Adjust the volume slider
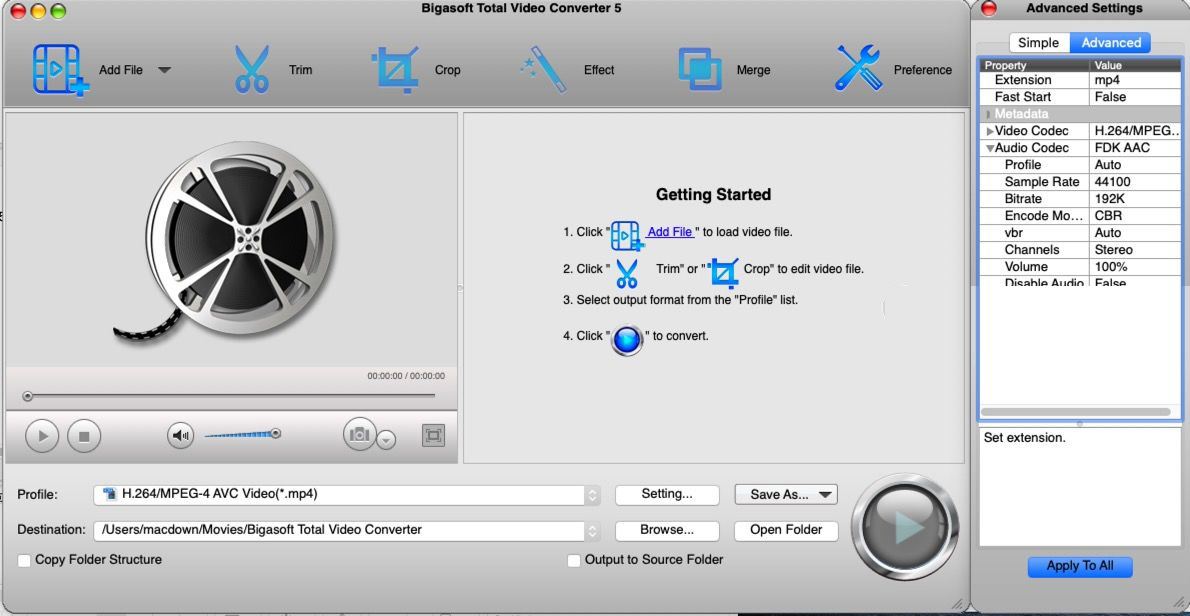1190x616 pixels. (x=243, y=435)
